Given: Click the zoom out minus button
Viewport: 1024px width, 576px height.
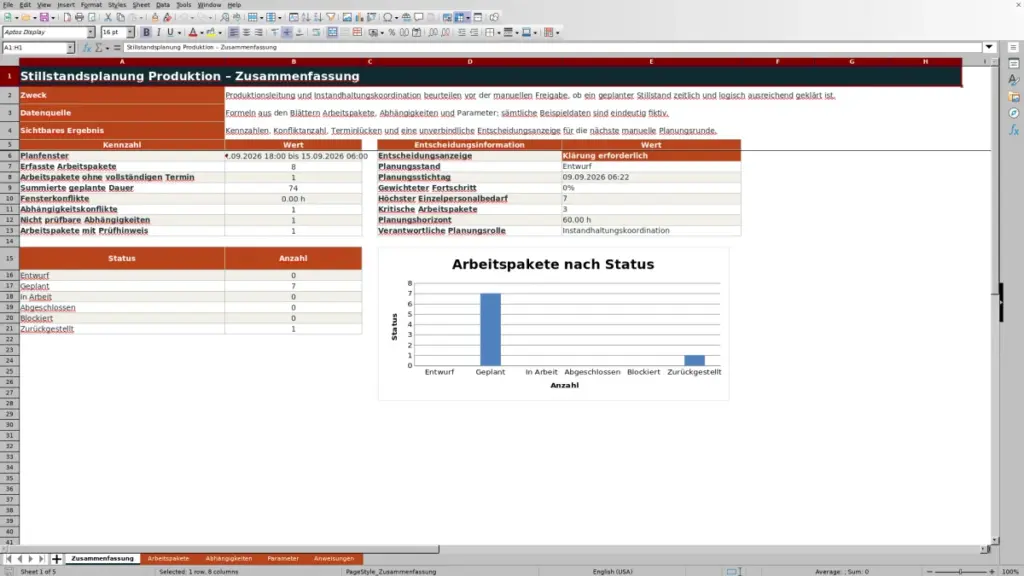Looking at the screenshot, I should (x=929, y=571).
